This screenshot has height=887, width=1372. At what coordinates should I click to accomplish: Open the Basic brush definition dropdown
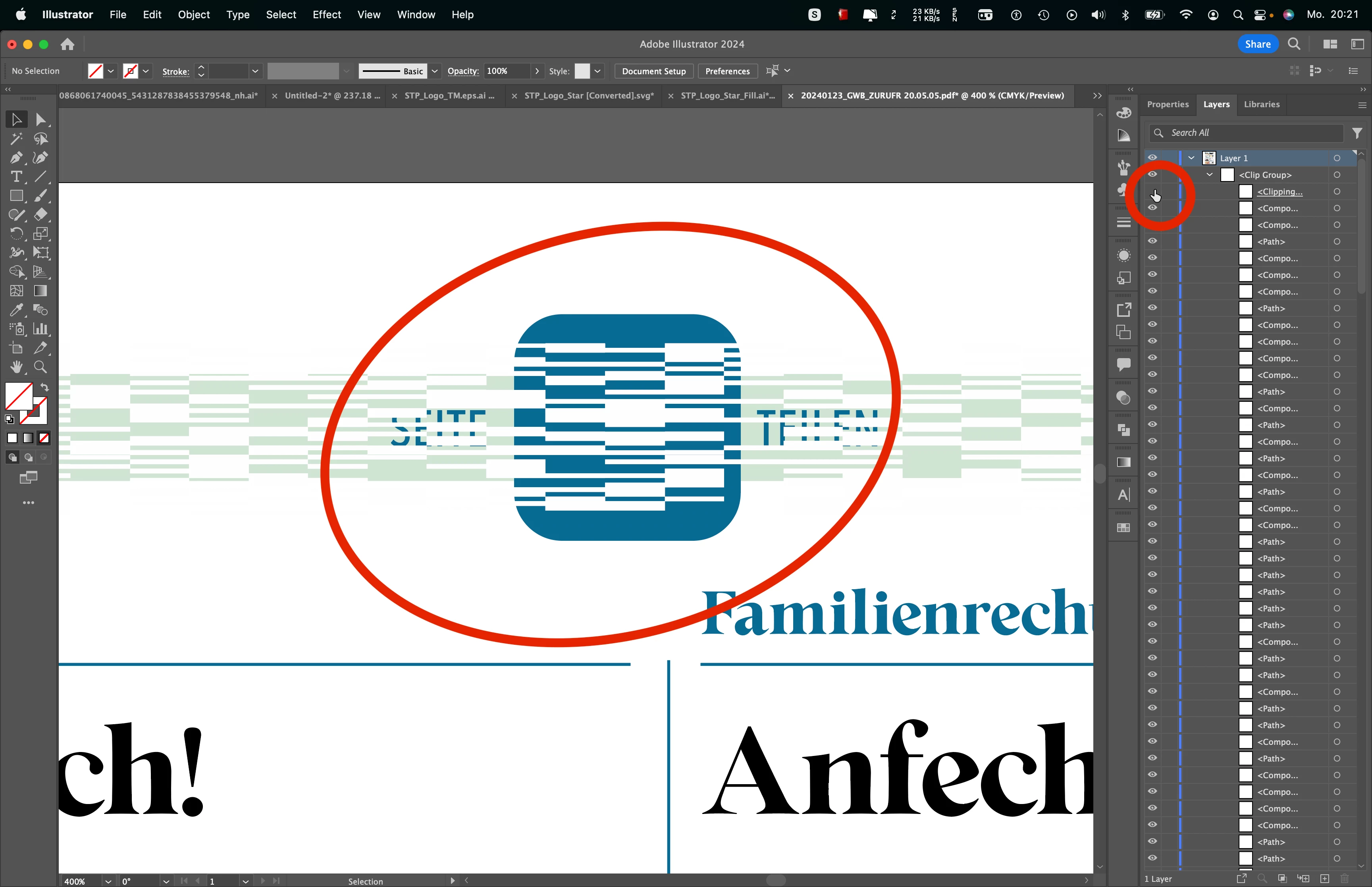click(435, 71)
